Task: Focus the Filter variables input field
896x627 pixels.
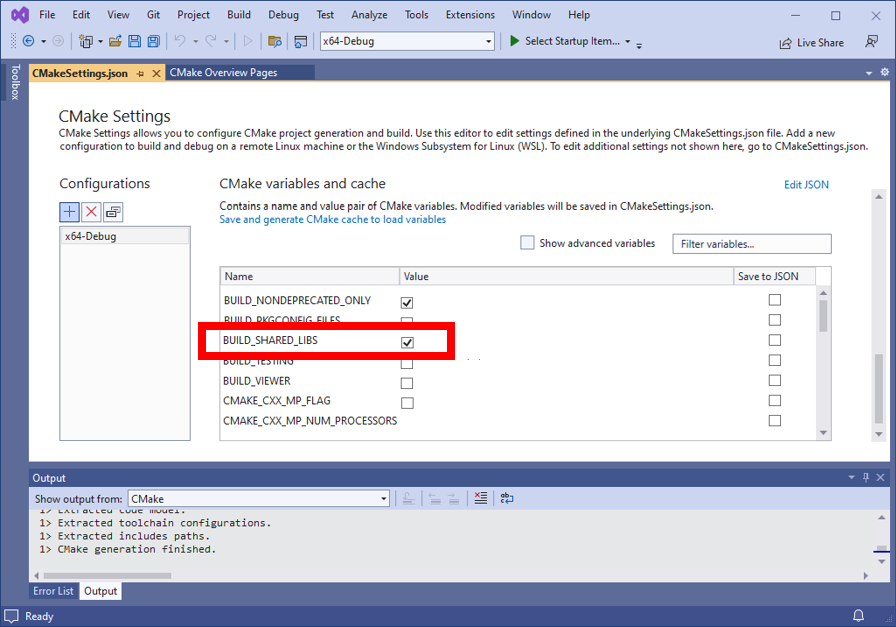Action: [x=751, y=244]
